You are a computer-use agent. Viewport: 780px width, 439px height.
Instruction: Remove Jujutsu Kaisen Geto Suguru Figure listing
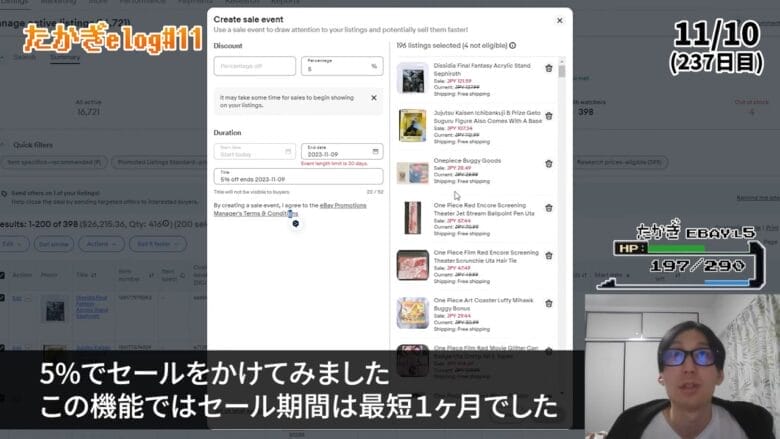(x=549, y=116)
